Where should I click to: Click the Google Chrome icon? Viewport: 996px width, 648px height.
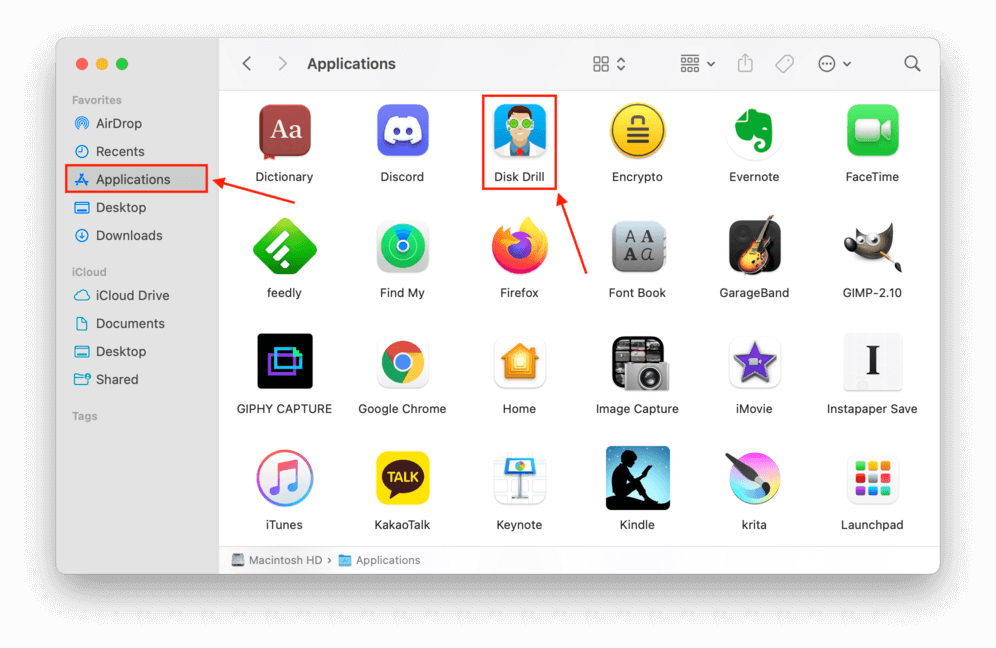click(x=402, y=362)
